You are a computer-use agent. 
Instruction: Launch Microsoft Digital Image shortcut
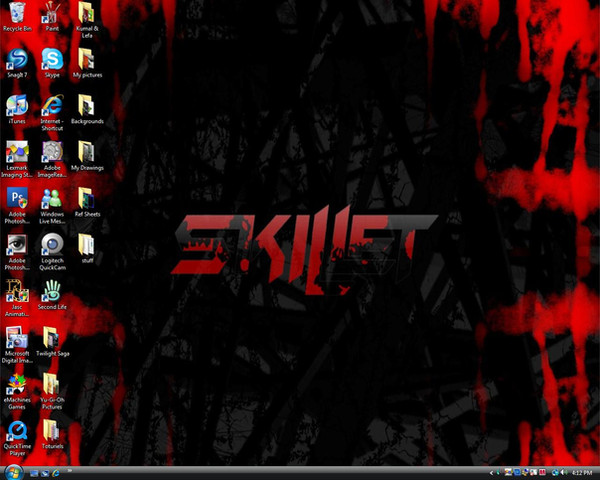(17, 344)
